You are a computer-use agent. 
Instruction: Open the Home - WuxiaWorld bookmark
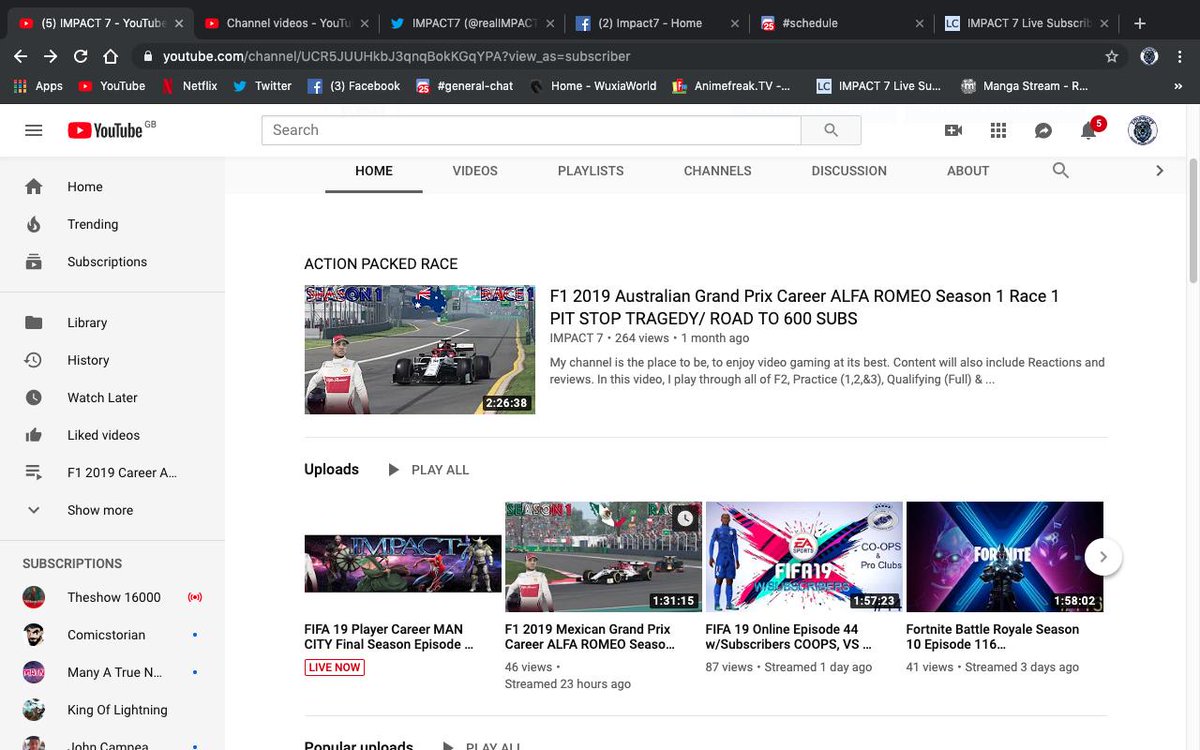coord(593,86)
